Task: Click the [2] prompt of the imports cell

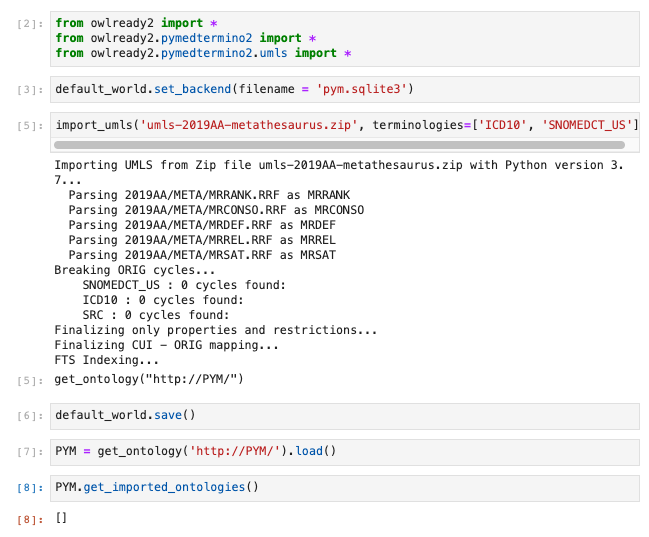Action: (x=30, y=22)
